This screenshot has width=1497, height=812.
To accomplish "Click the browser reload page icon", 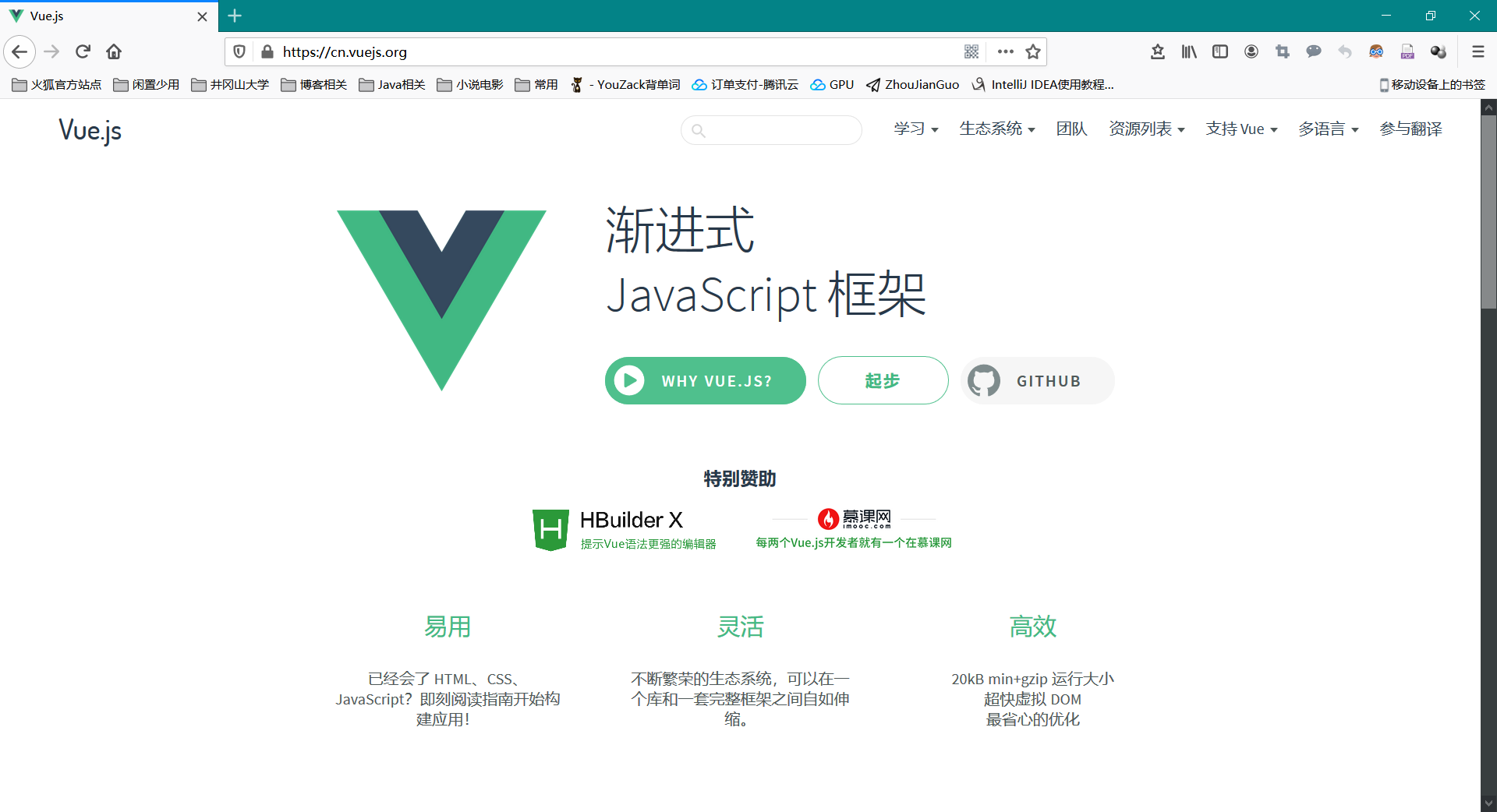I will (83, 51).
